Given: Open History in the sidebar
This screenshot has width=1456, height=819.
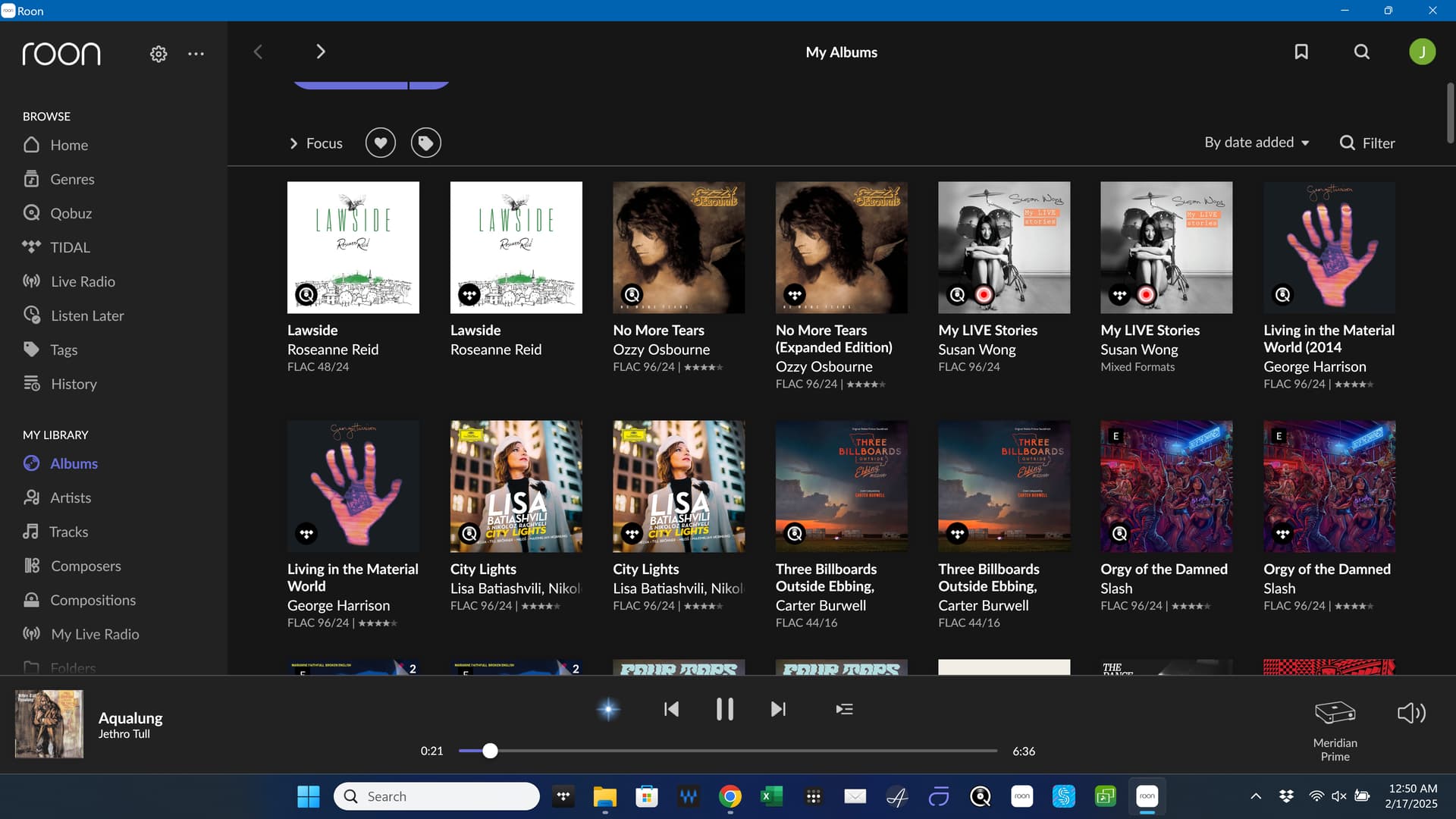Looking at the screenshot, I should tap(60, 384).
